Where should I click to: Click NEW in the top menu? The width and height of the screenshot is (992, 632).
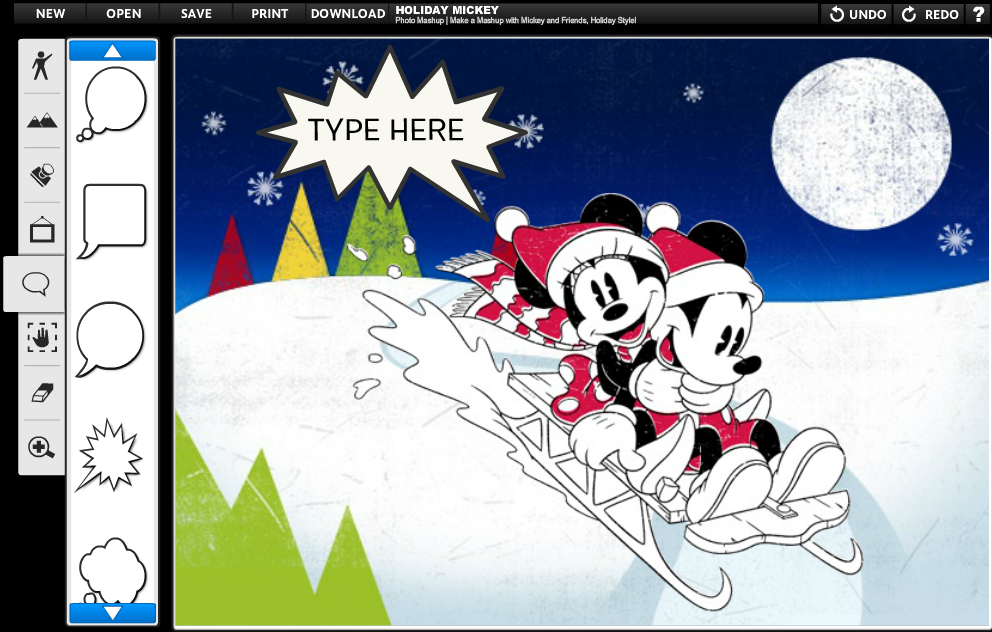coord(51,13)
